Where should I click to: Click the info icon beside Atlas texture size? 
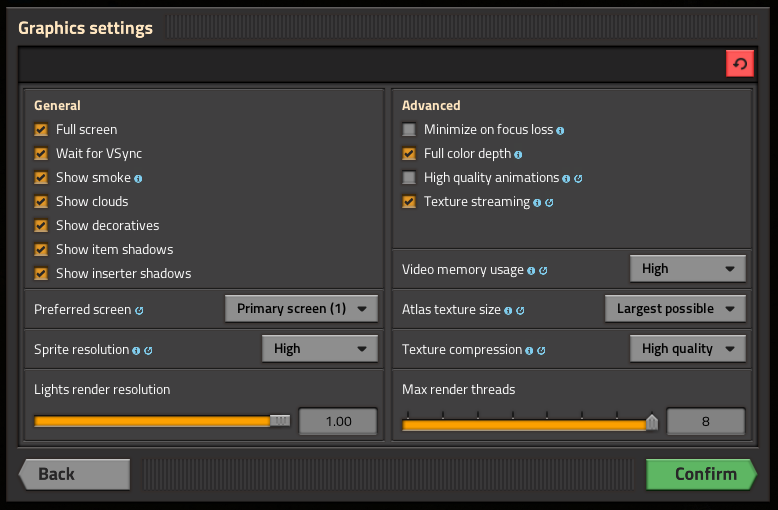click(508, 310)
